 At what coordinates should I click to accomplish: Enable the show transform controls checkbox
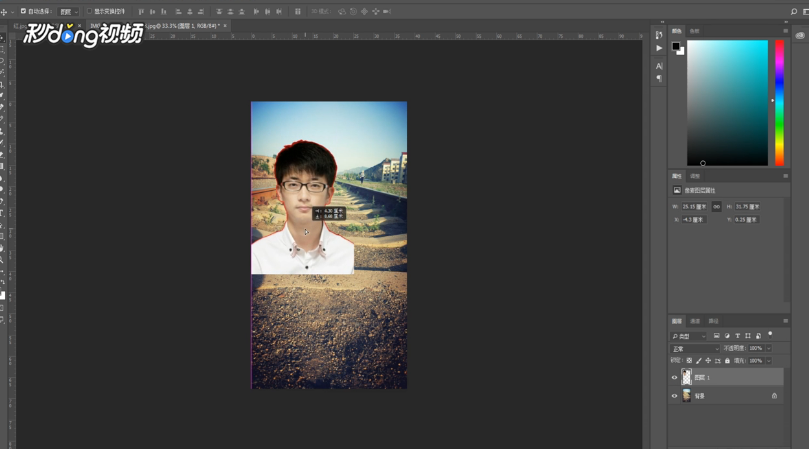89,11
